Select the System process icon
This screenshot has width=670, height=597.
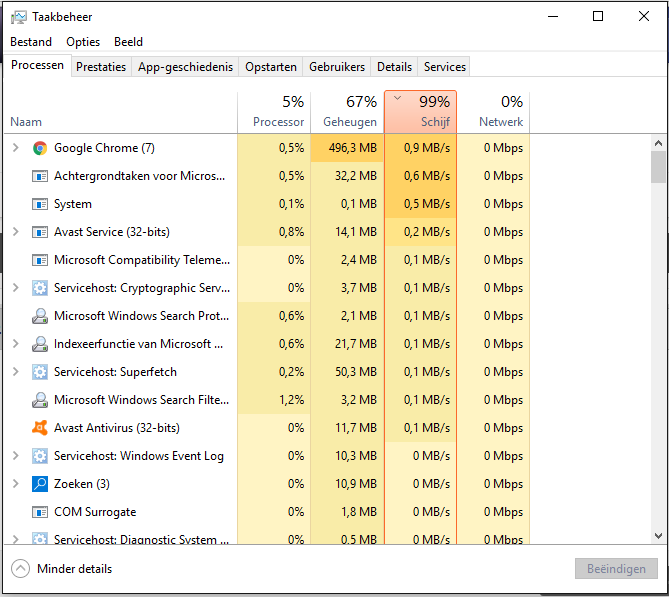pyautogui.click(x=40, y=204)
